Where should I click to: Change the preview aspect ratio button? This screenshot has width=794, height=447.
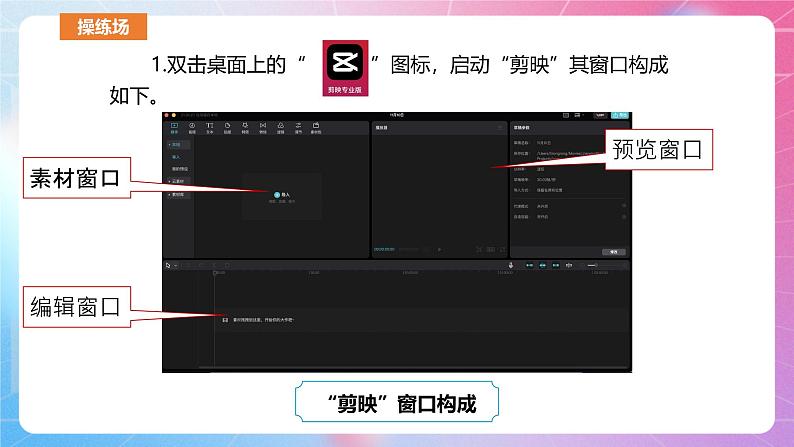click(491, 250)
